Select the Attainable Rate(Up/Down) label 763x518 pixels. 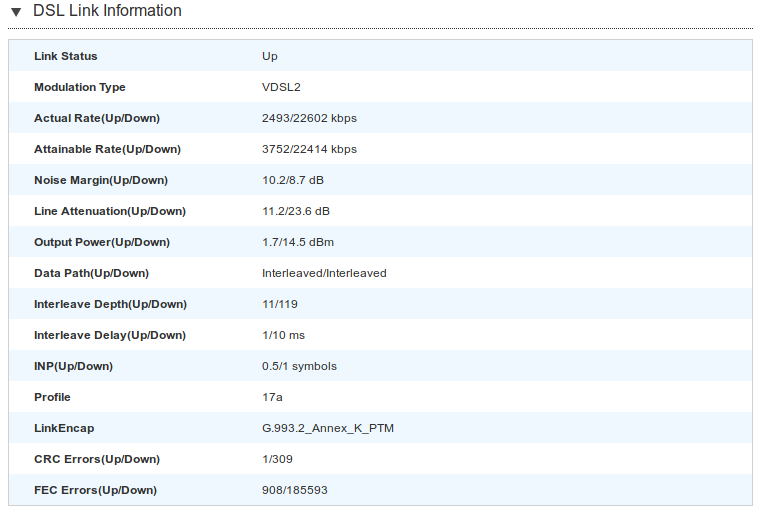click(108, 149)
